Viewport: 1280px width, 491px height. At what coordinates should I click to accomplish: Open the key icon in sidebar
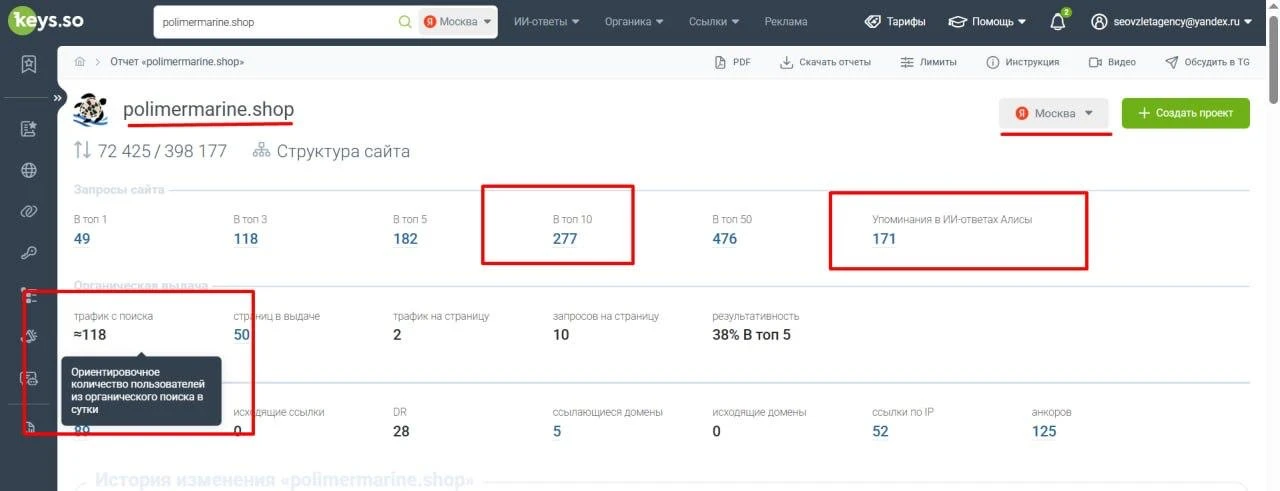(29, 253)
